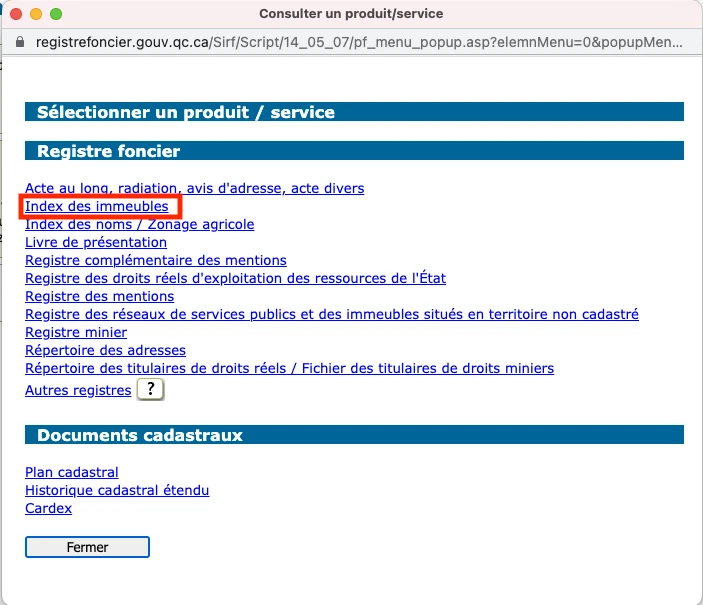Screen dimensions: 703x605
Task: Open Index des noms / Zonage agricole
Action: [139, 225]
